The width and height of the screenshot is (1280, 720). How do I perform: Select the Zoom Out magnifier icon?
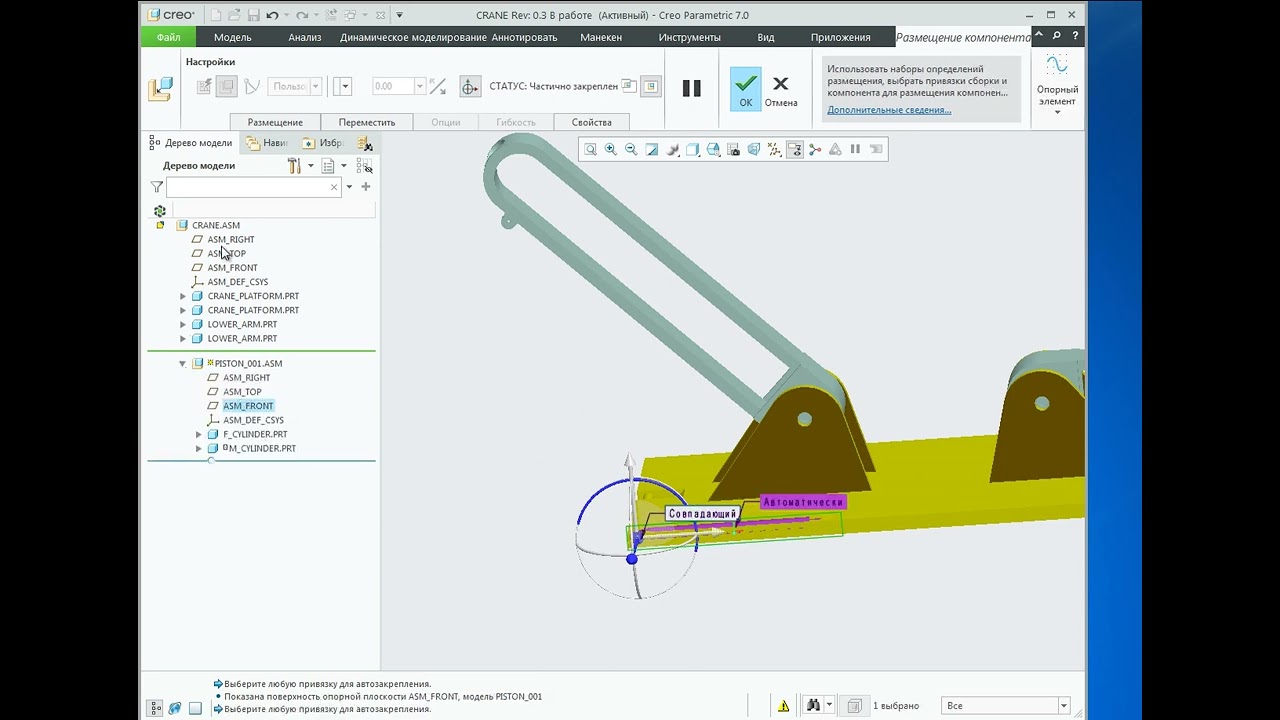click(631, 149)
